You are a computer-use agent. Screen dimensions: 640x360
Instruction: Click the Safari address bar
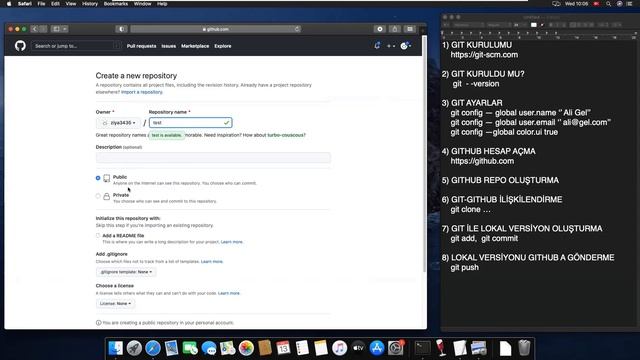[216, 29]
